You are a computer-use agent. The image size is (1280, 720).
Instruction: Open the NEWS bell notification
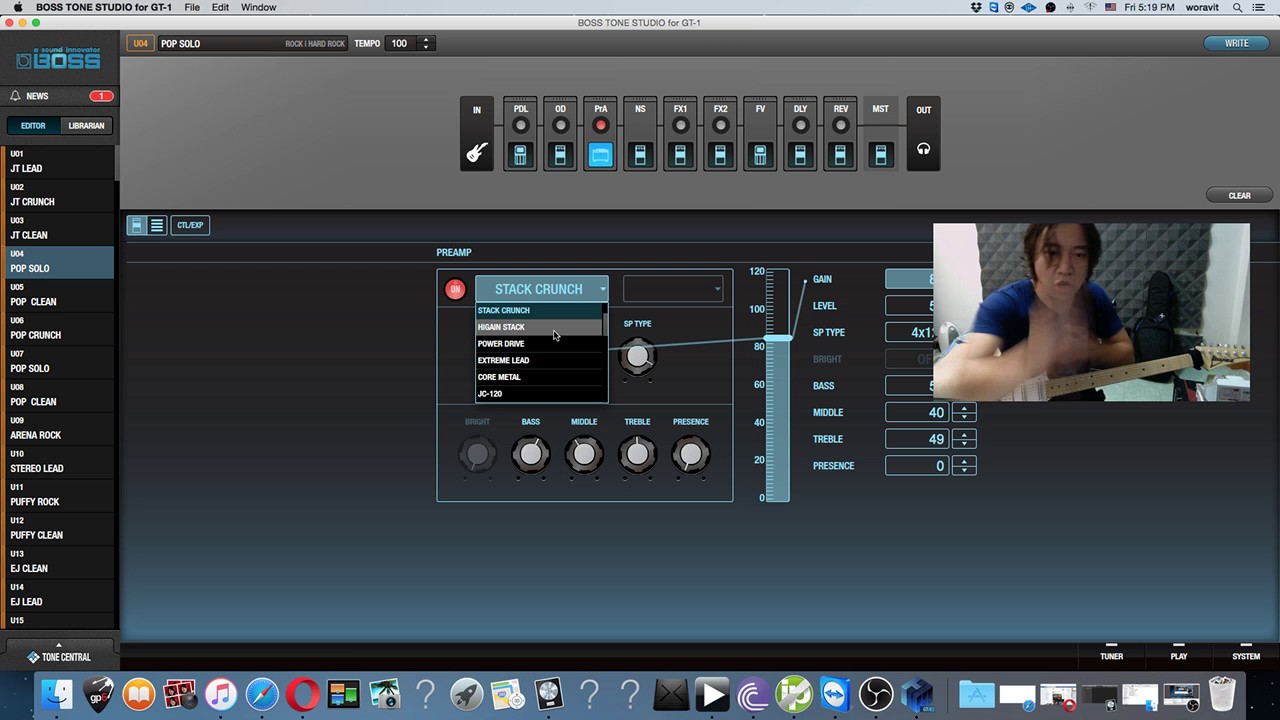click(x=15, y=96)
